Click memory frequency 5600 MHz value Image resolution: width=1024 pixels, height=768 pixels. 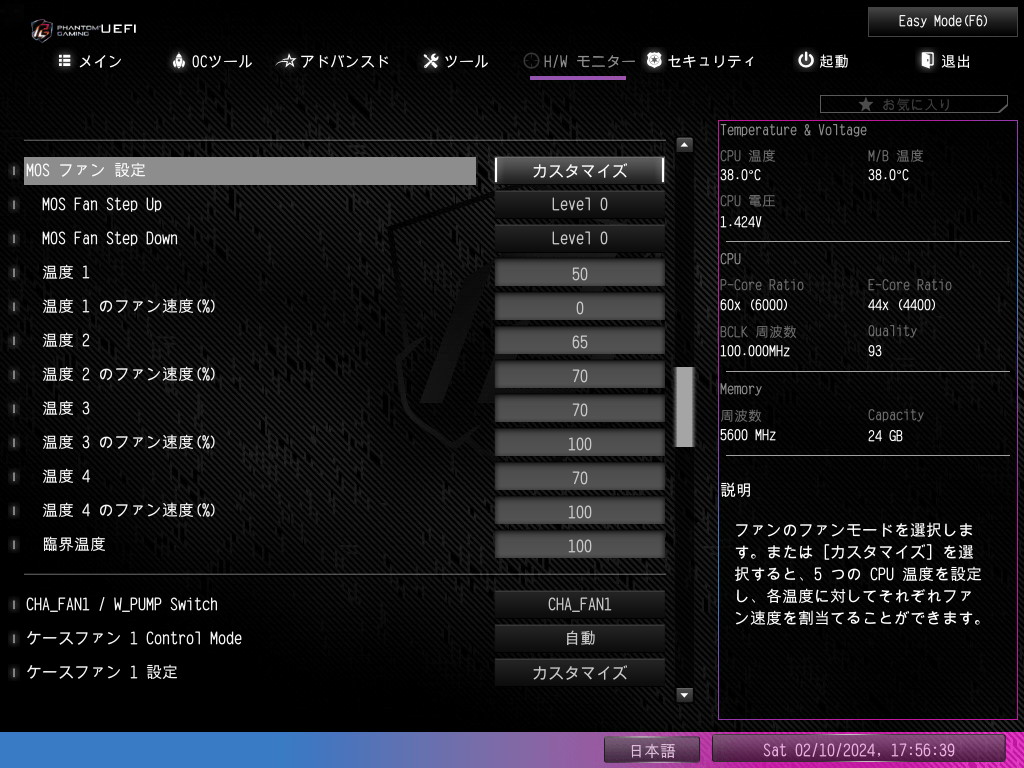click(748, 435)
